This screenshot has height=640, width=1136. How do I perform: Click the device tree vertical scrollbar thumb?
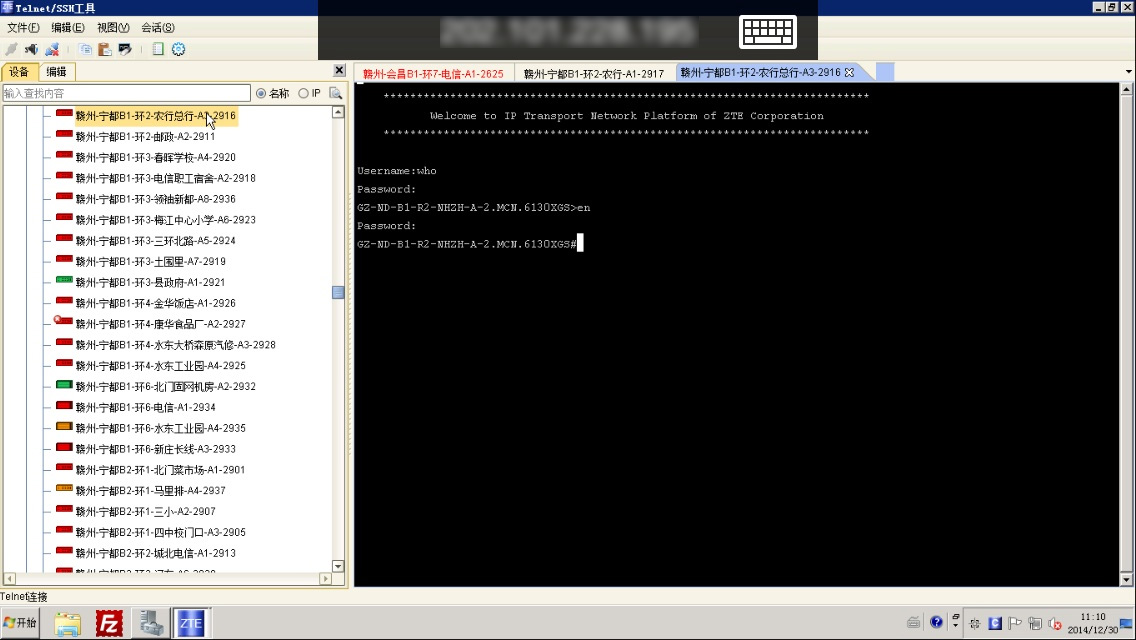[338, 292]
